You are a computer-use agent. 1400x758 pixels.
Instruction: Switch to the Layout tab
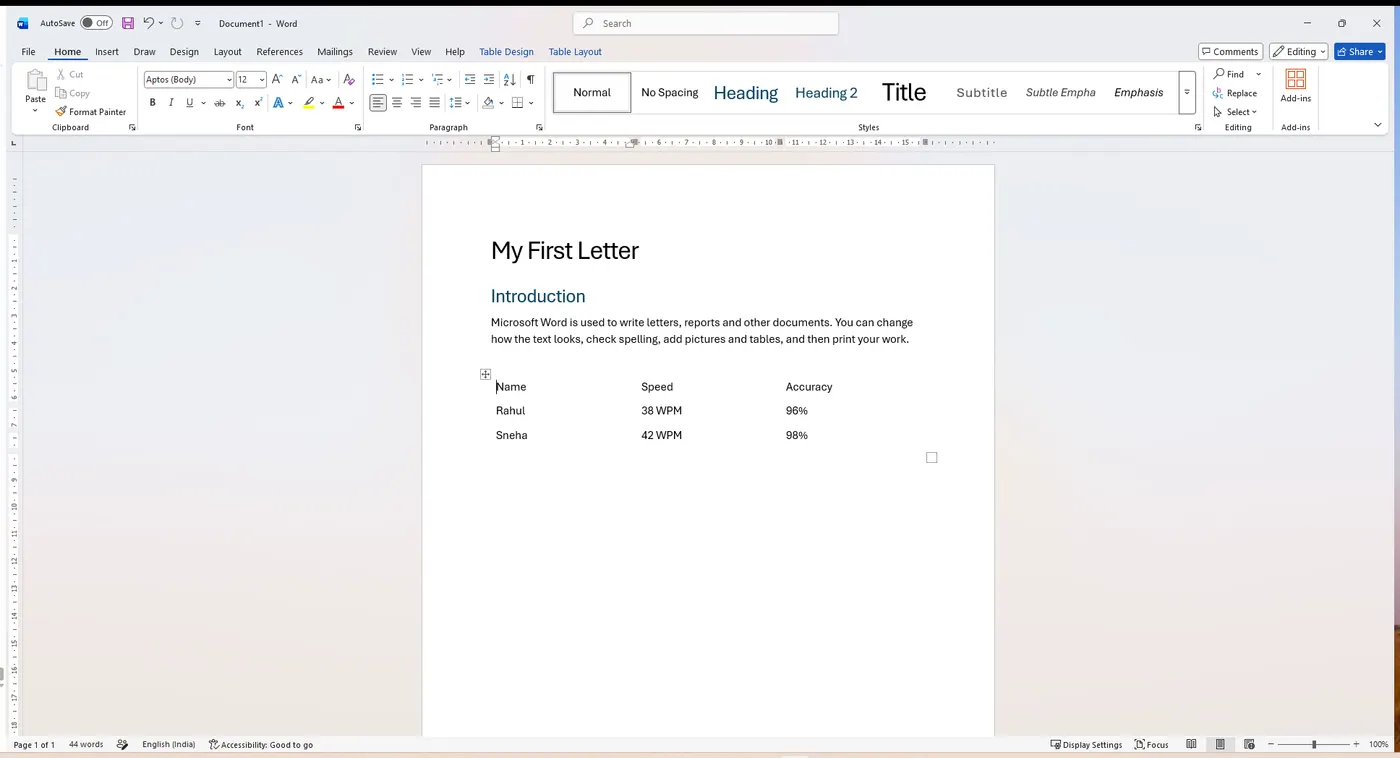tap(227, 51)
